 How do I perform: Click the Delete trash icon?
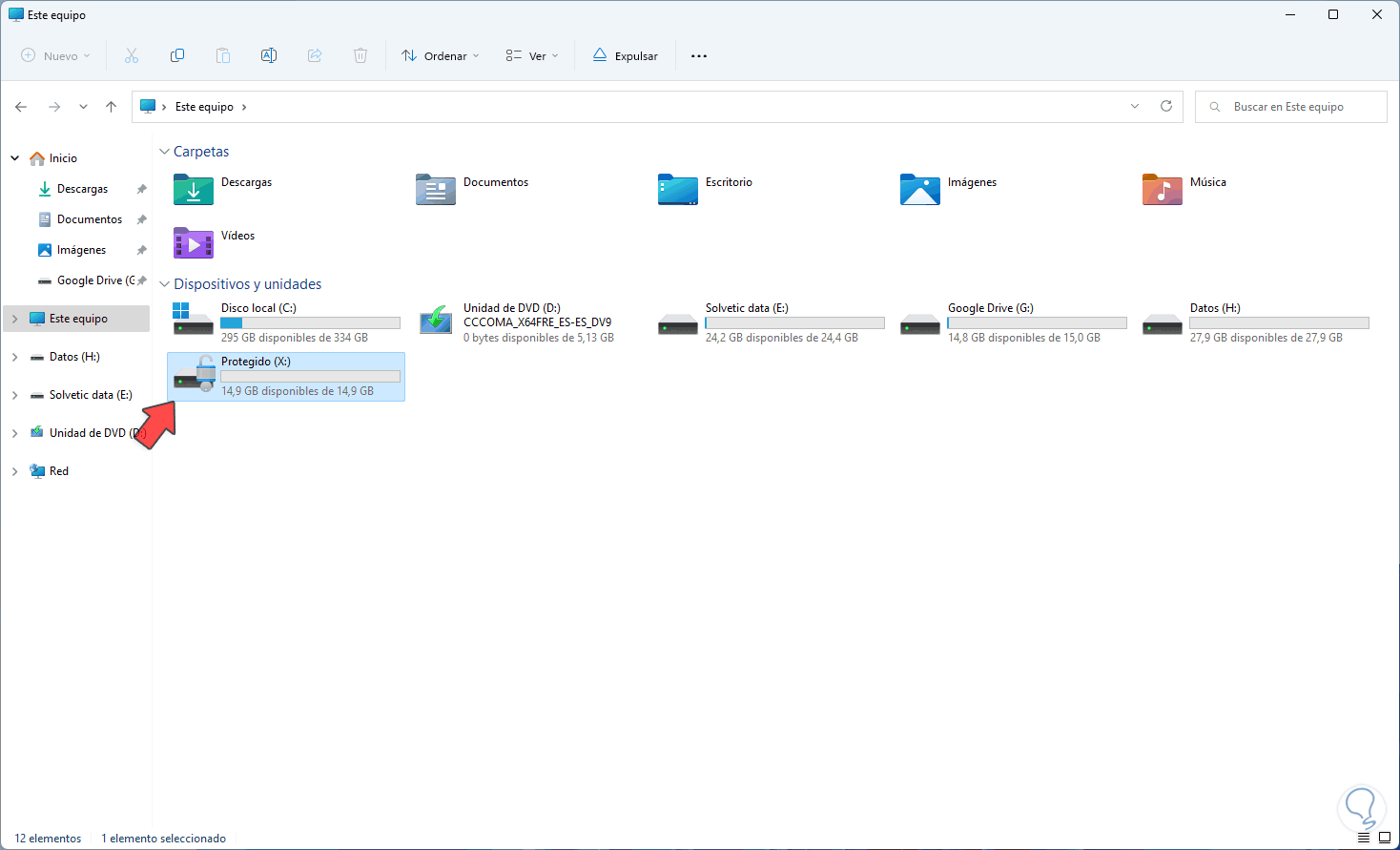coord(360,56)
